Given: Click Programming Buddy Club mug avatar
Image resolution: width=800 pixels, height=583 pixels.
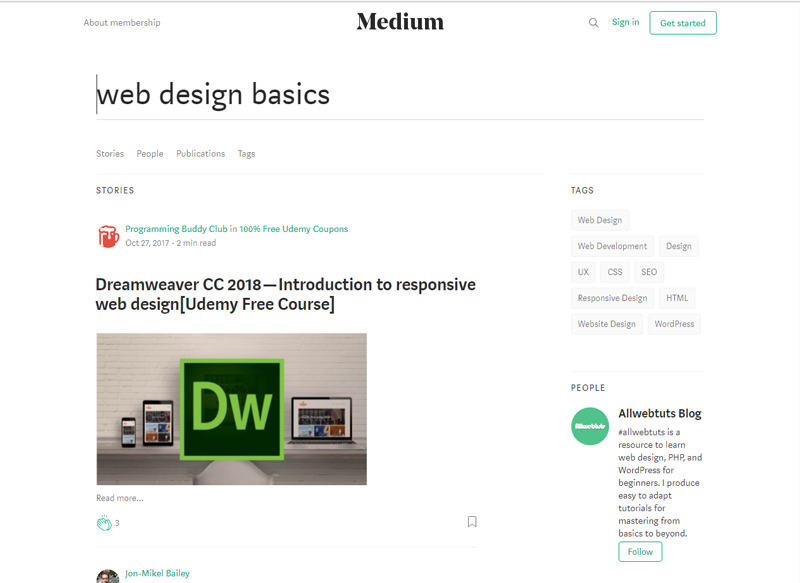Looking at the screenshot, I should pyautogui.click(x=108, y=236).
